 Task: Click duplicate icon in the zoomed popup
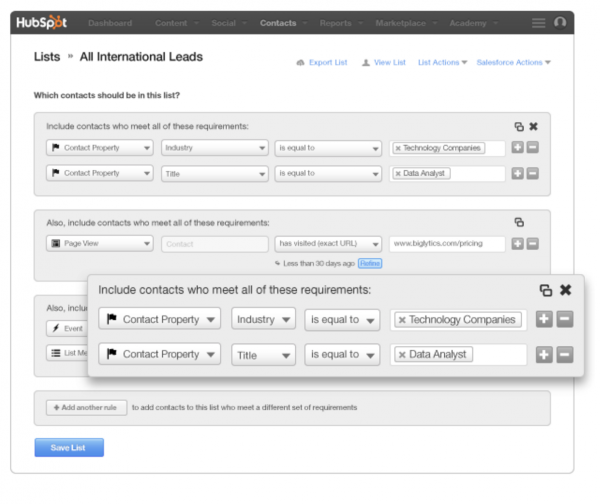click(546, 290)
